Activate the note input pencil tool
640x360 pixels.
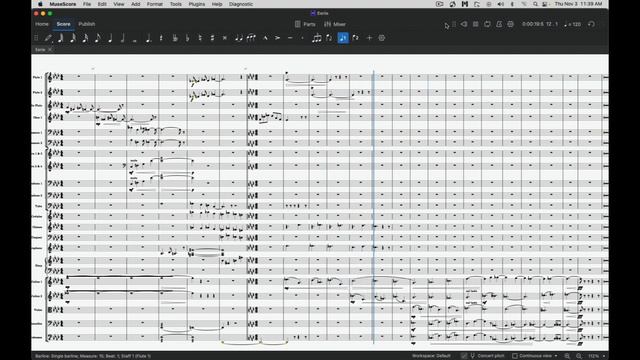click(x=48, y=38)
